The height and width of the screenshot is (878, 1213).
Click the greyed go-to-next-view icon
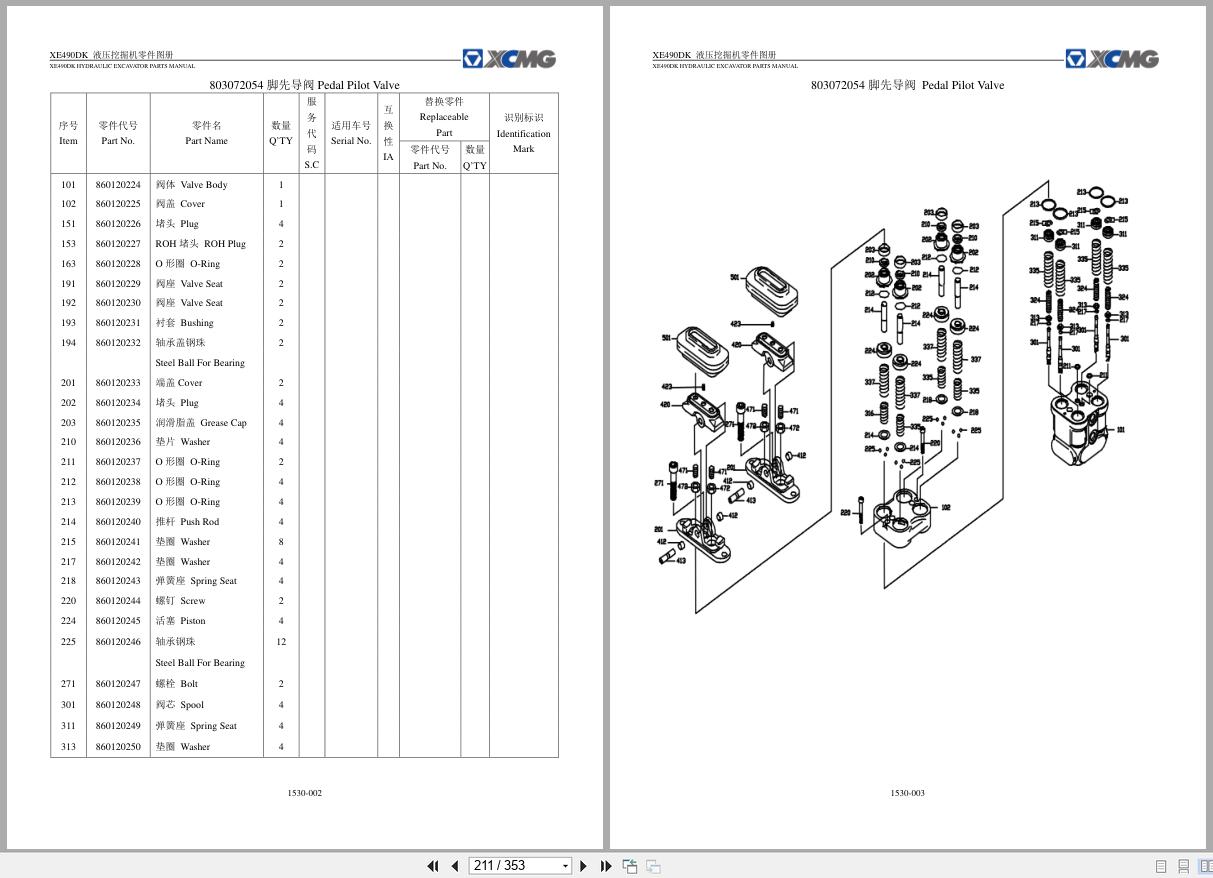tap(653, 866)
